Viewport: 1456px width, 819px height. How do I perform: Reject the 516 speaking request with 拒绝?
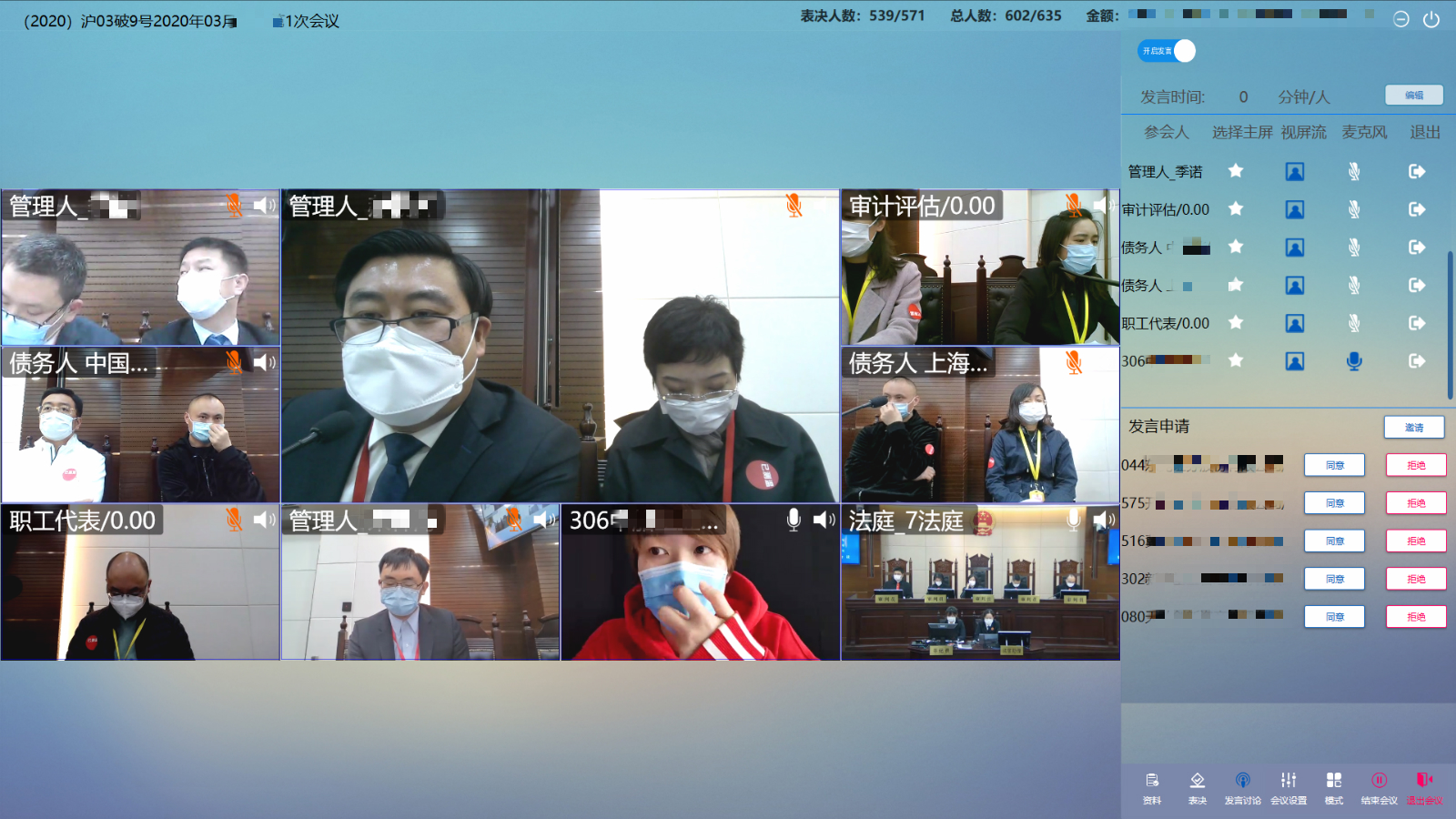coord(1415,541)
